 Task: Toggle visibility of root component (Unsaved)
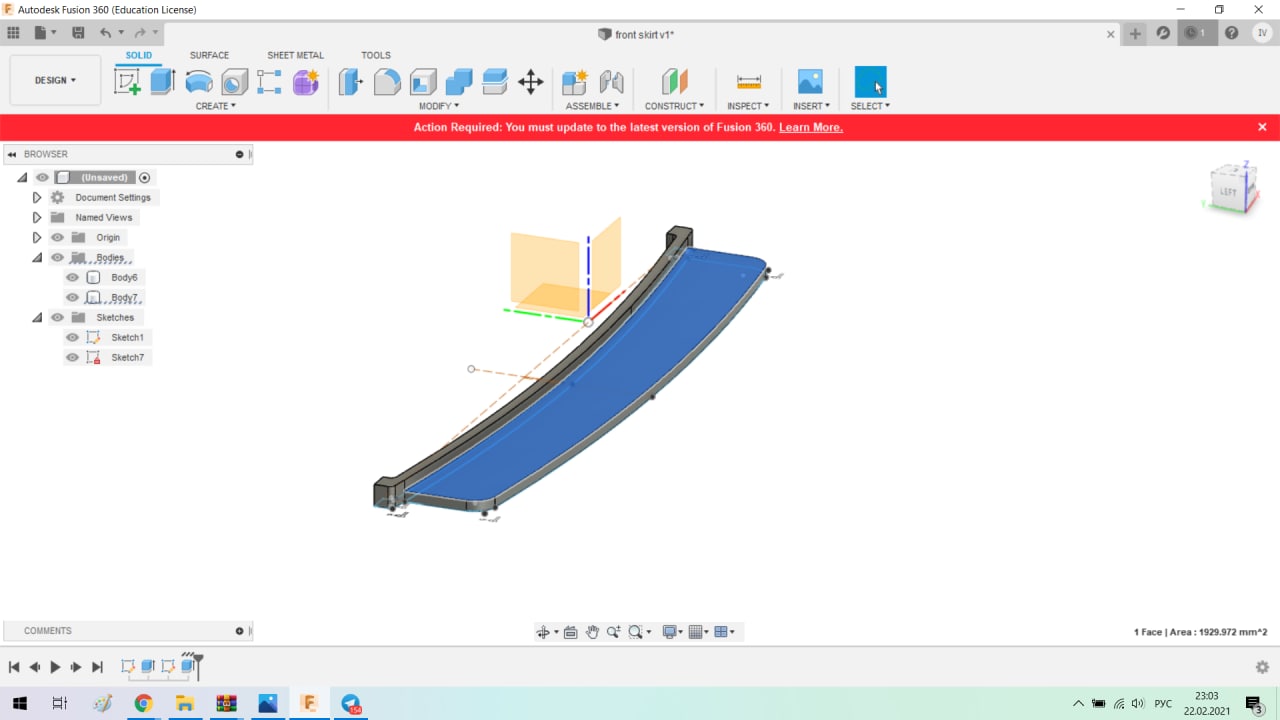click(42, 177)
